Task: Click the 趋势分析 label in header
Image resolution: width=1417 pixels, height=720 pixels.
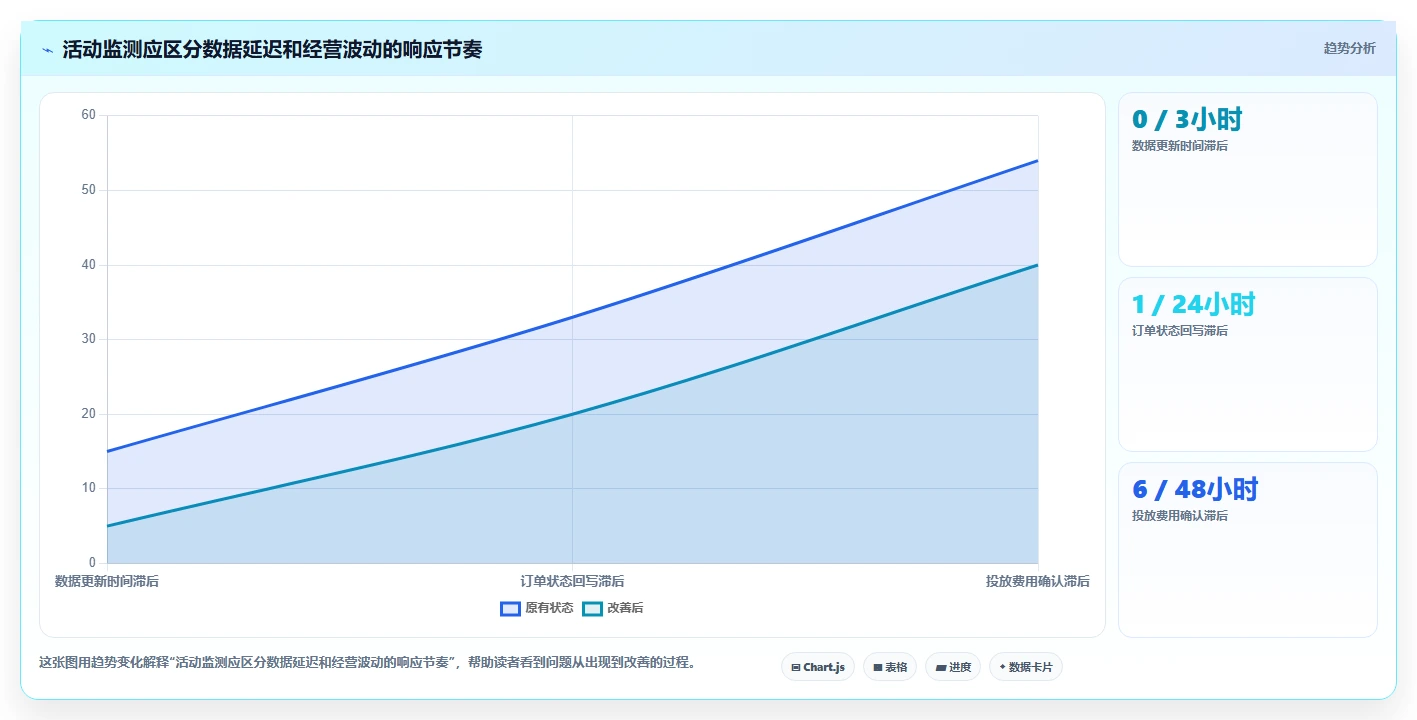Action: 1349,48
